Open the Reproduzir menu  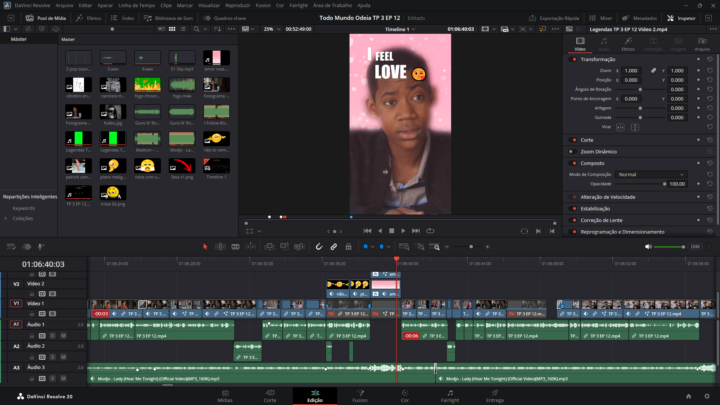(x=237, y=5)
